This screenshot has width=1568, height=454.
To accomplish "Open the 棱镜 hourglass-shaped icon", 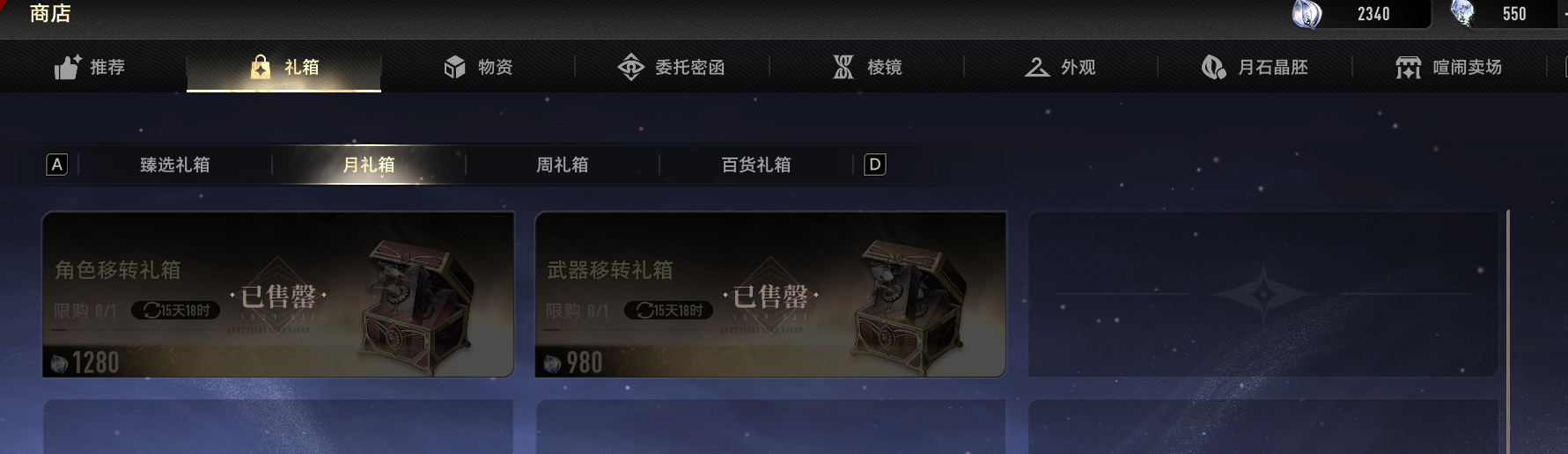I will tap(843, 67).
